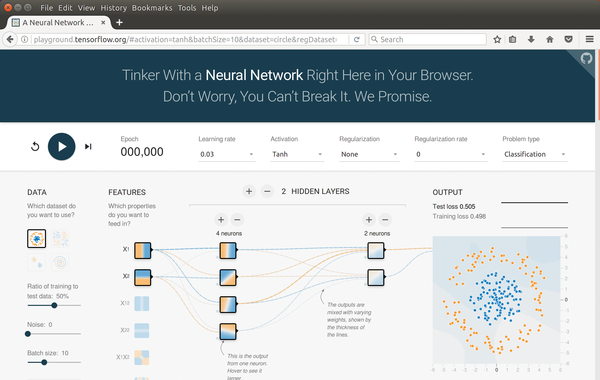This screenshot has height=380, width=600.
Task: Show site information icon in address bar
Action: tap(24, 39)
